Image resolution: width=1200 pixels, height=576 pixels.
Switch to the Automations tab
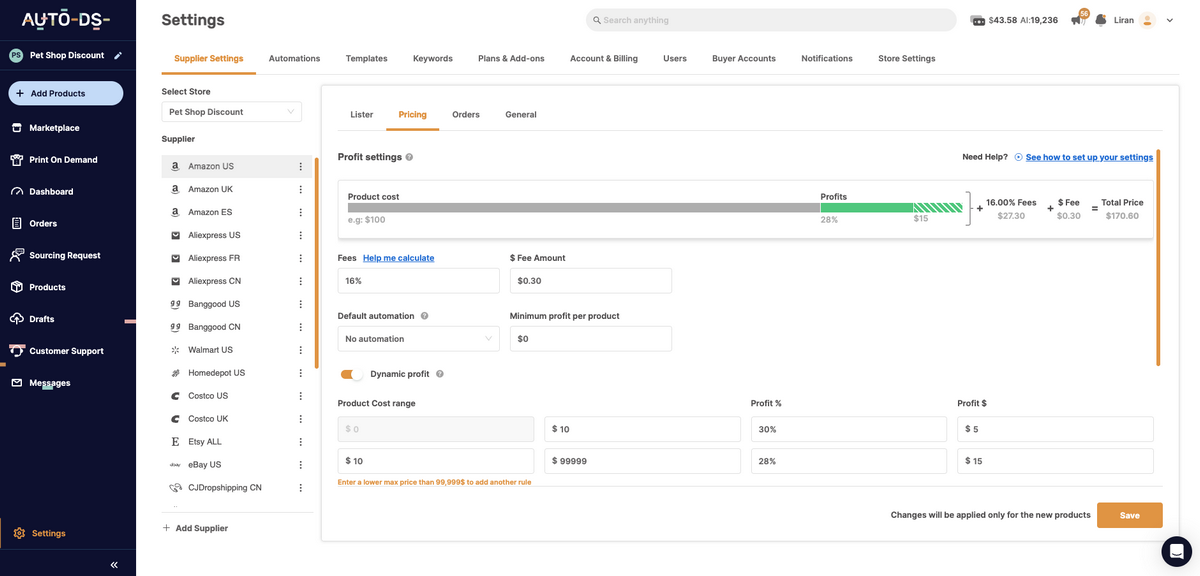pos(293,58)
